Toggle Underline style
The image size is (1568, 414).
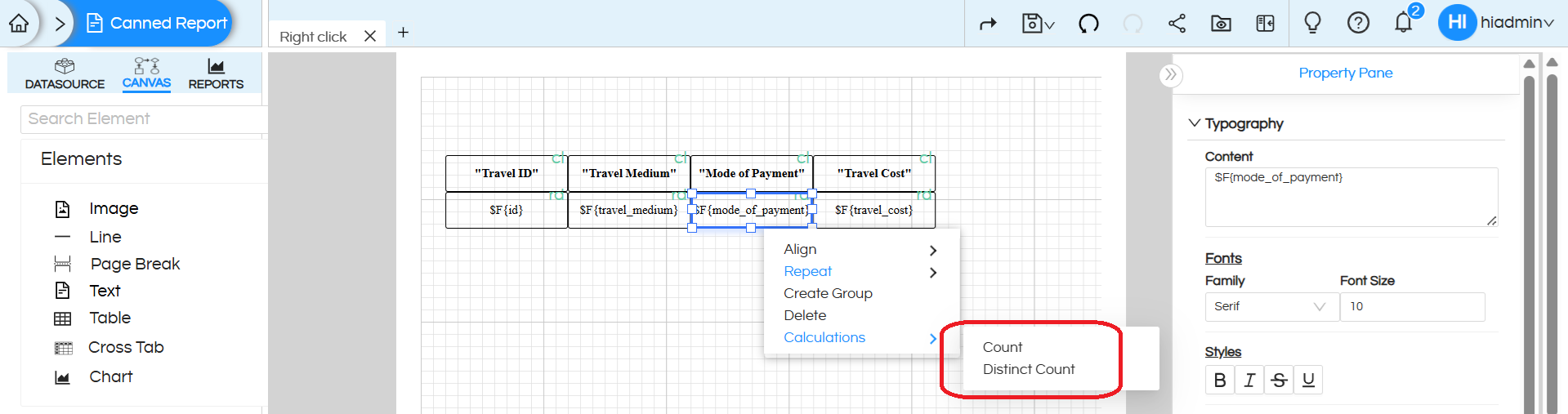pyautogui.click(x=1308, y=380)
